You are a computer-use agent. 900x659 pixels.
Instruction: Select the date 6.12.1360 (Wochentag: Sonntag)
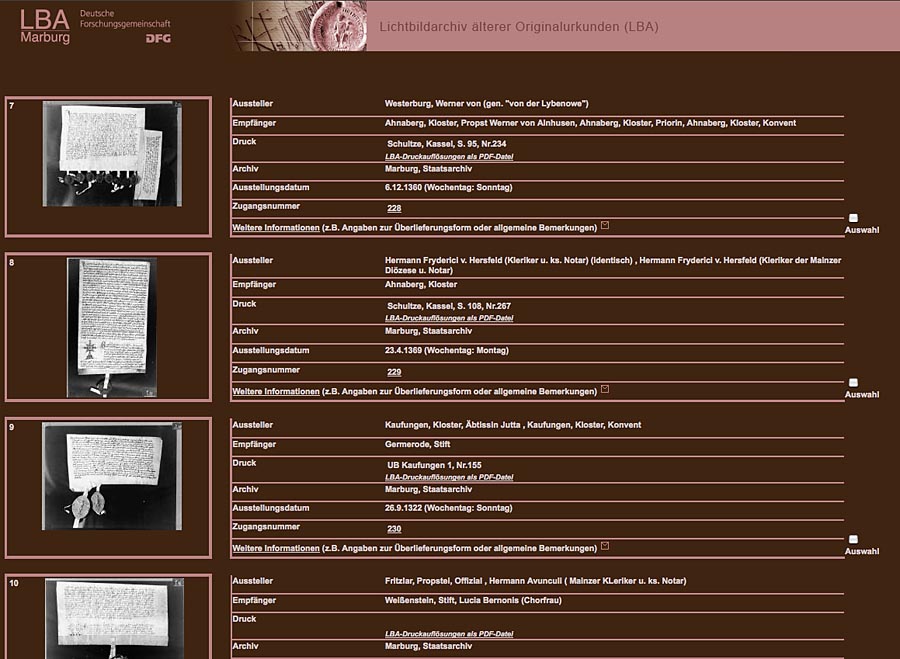coord(448,188)
